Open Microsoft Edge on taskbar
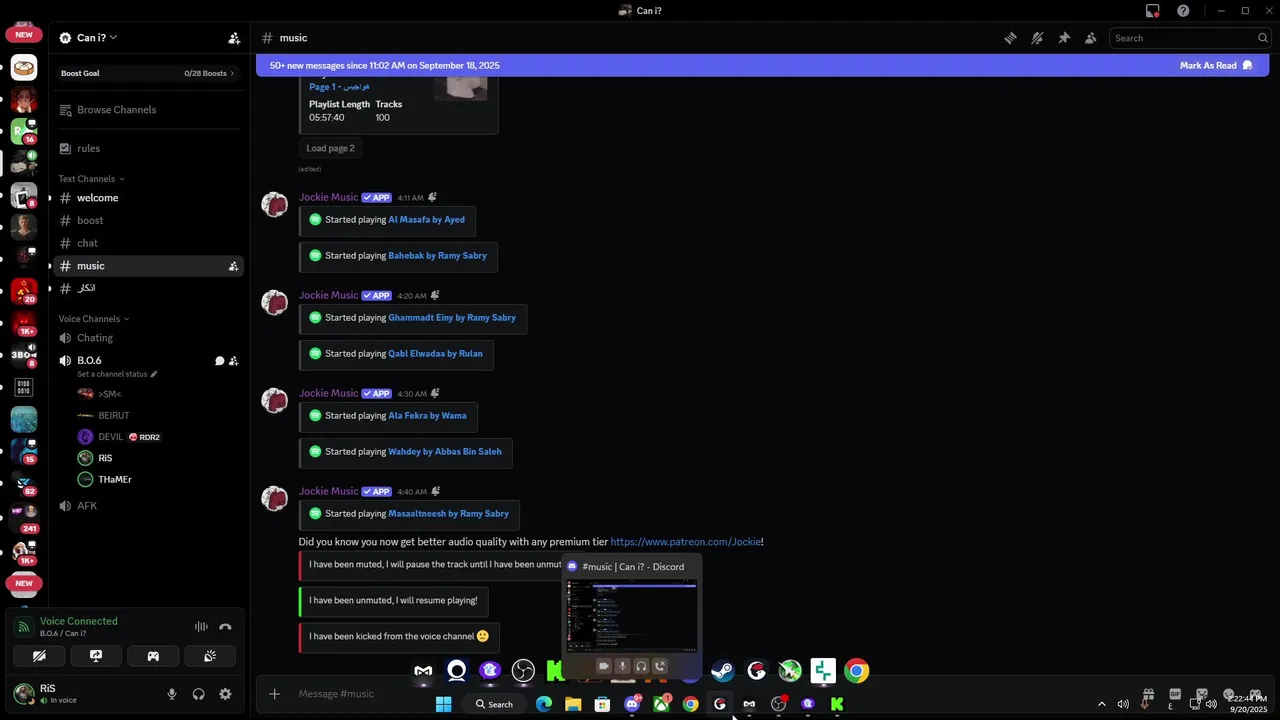Viewport: 1280px width, 720px height. pyautogui.click(x=544, y=704)
